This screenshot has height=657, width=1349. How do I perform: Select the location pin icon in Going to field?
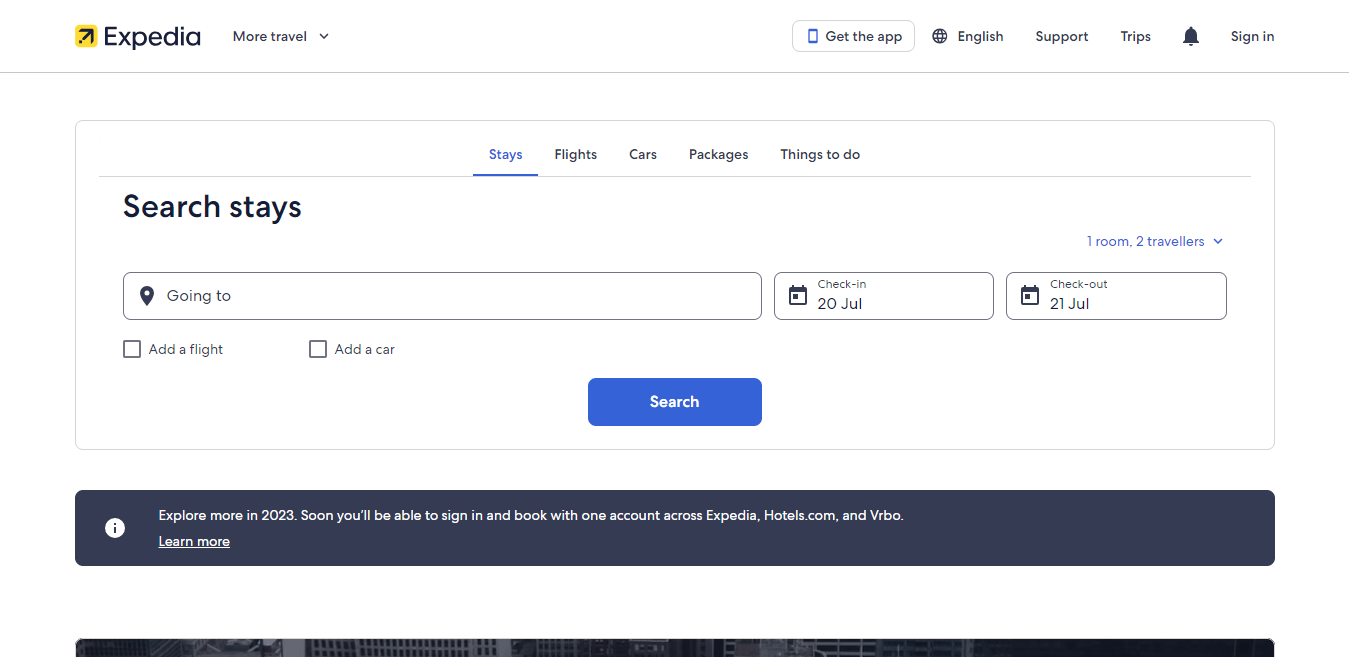[147, 295]
